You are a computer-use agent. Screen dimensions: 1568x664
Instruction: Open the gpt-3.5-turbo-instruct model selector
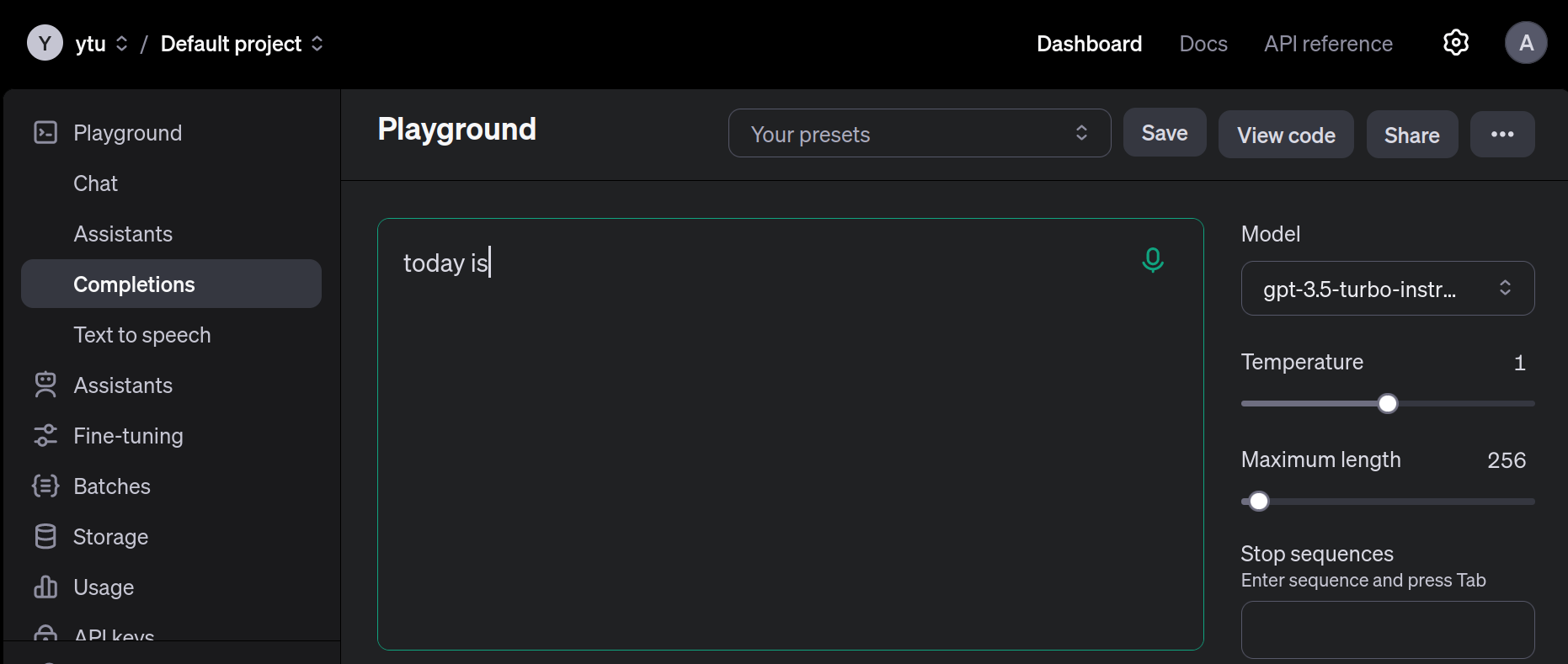click(x=1387, y=289)
